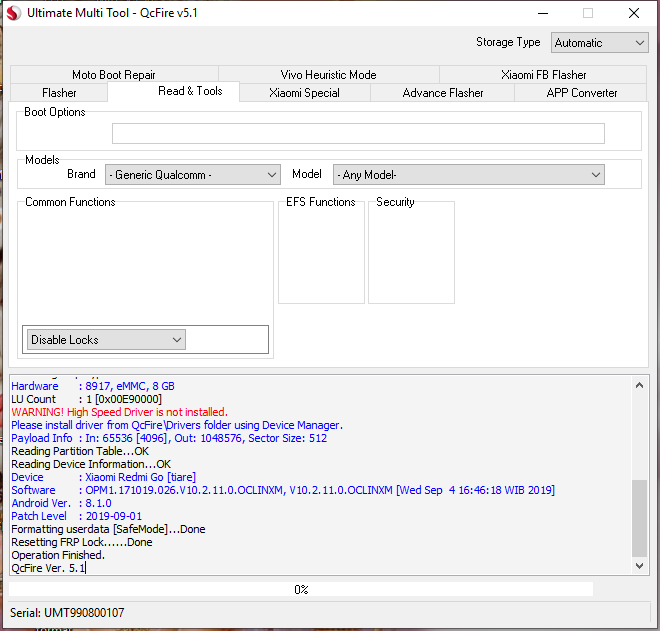Open the Xiaomi FB Flasher tab
The width and height of the screenshot is (660, 631).
(x=543, y=75)
